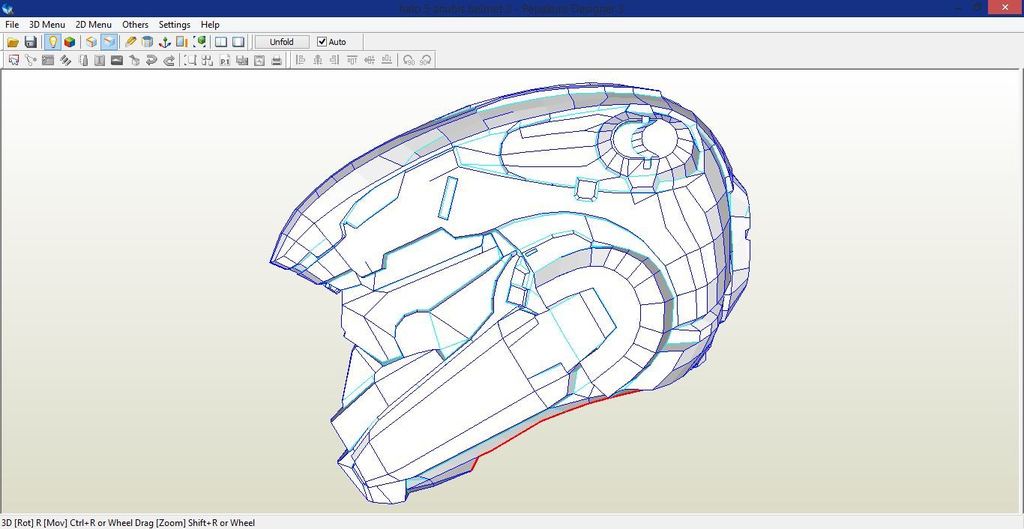The image size is (1024, 529).
Task: Click the align bottom icon
Action: point(387,60)
